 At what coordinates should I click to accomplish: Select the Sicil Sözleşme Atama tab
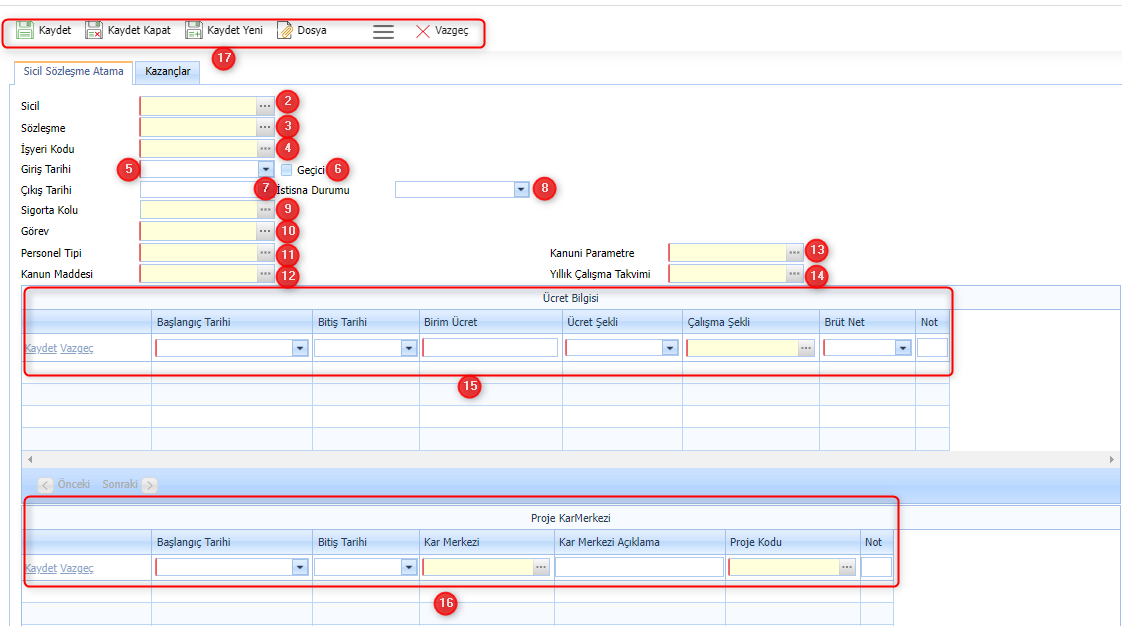click(73, 72)
